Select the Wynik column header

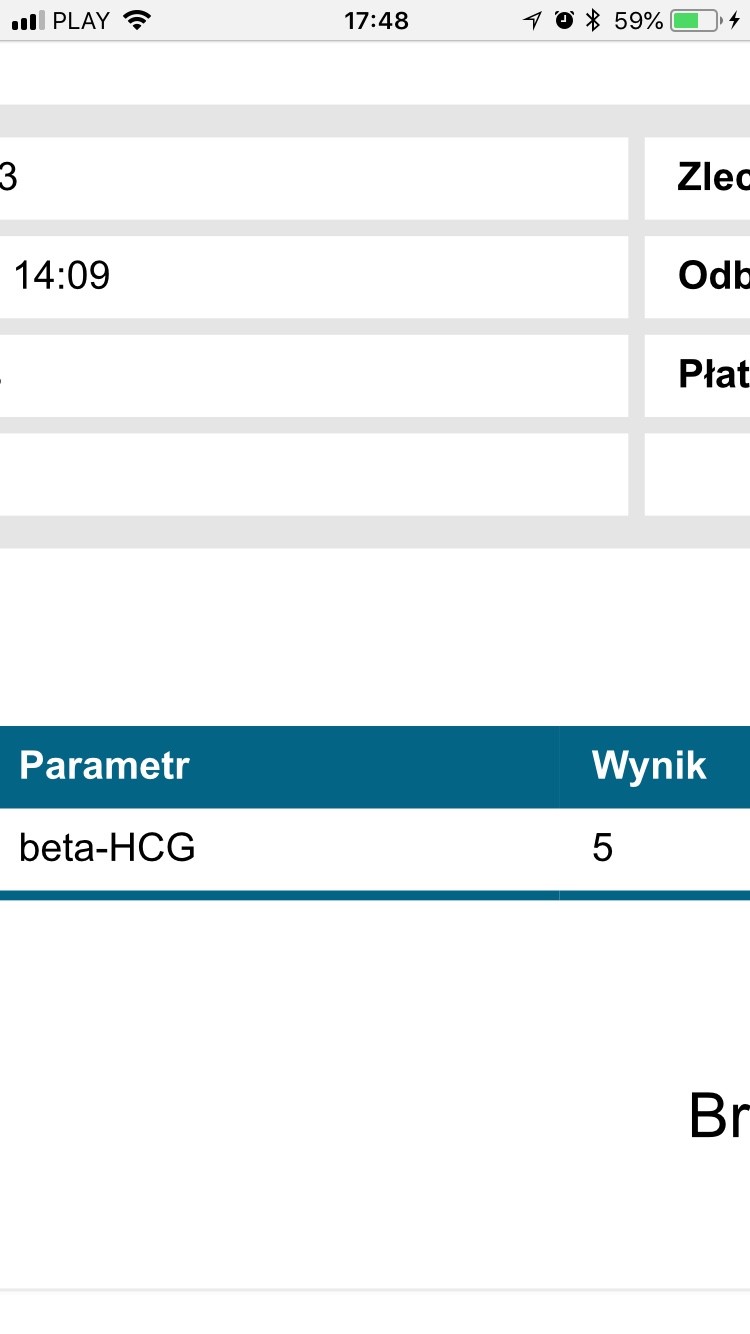tap(649, 766)
